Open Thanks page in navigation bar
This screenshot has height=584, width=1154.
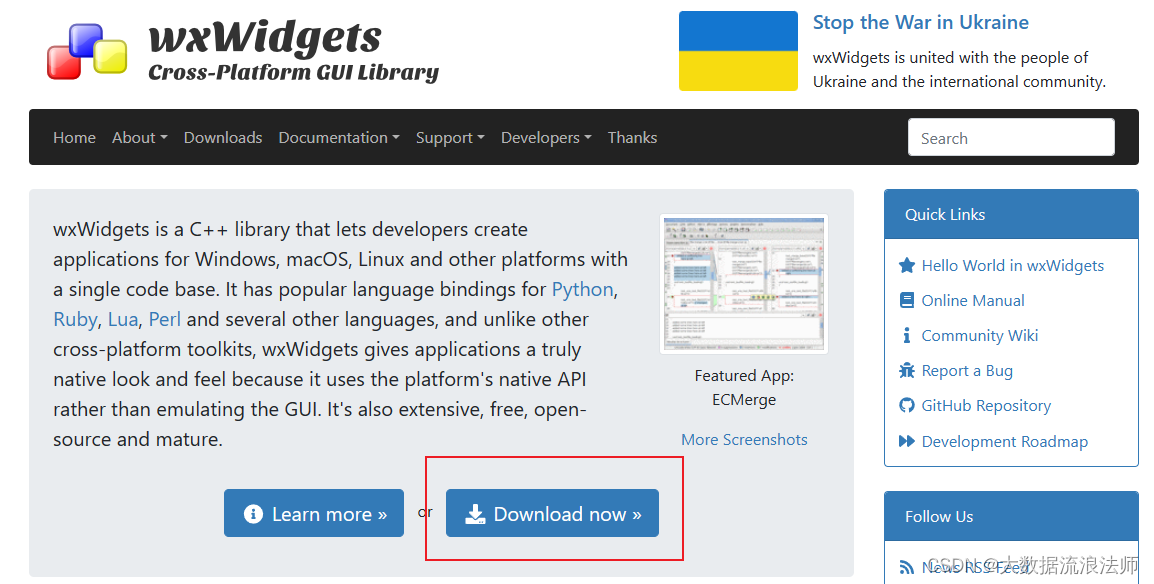(632, 138)
